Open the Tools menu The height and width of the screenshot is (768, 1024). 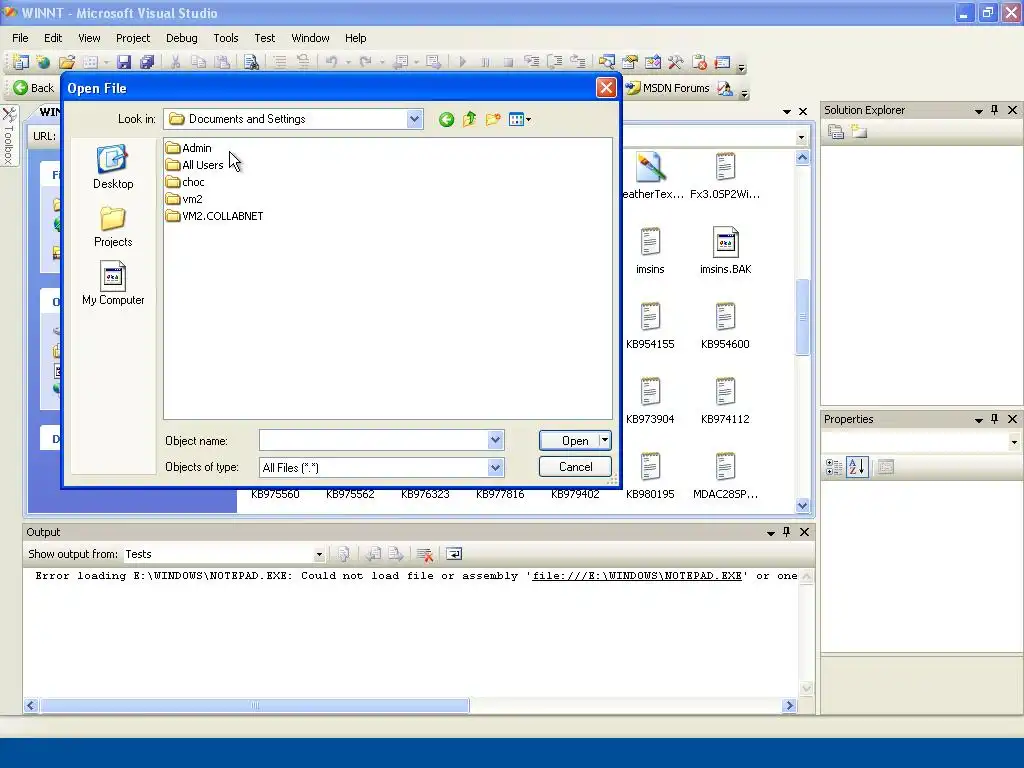[226, 38]
